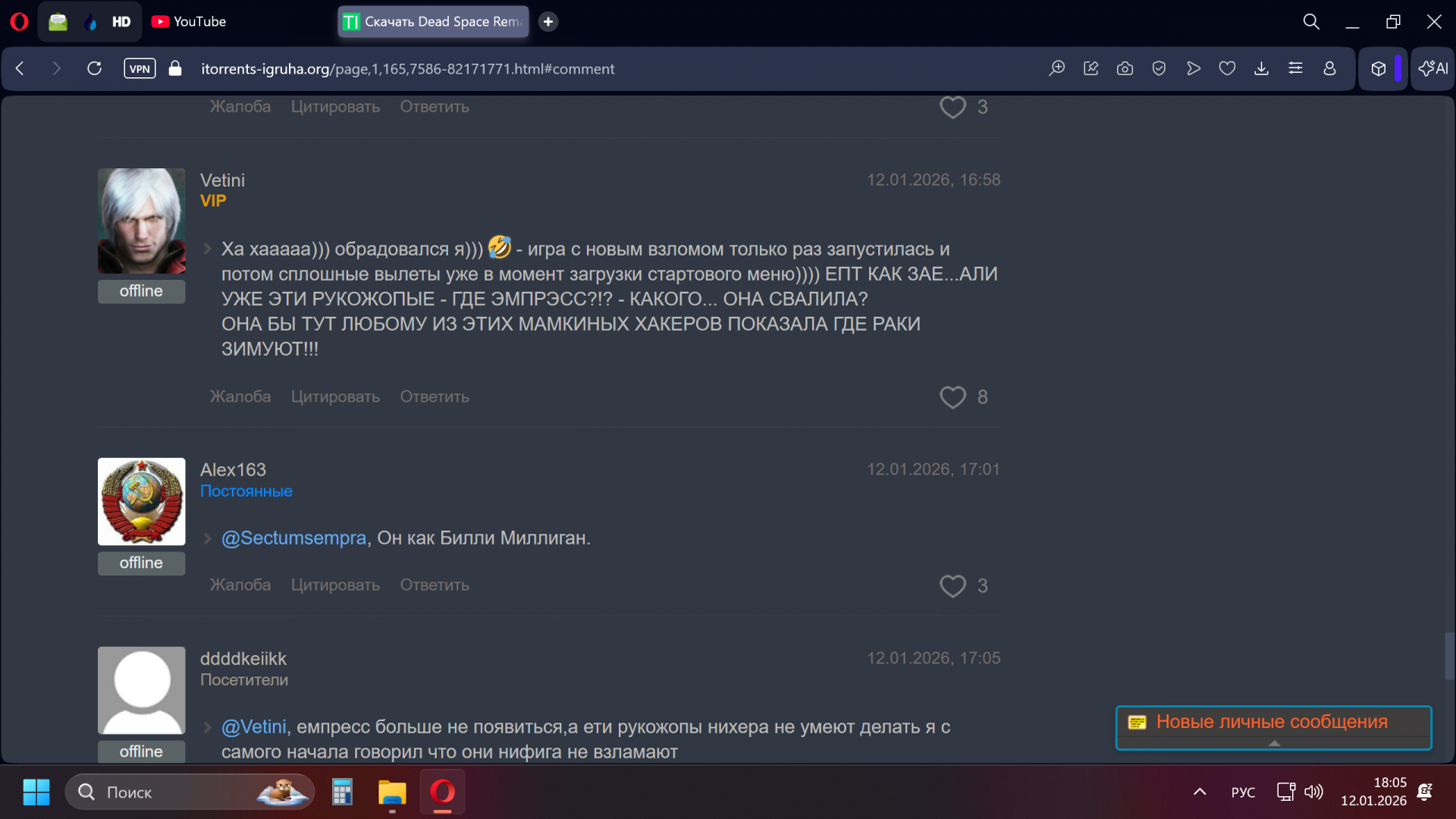
Task: Click Цитировать under Vetini's comment
Action: [x=335, y=397]
